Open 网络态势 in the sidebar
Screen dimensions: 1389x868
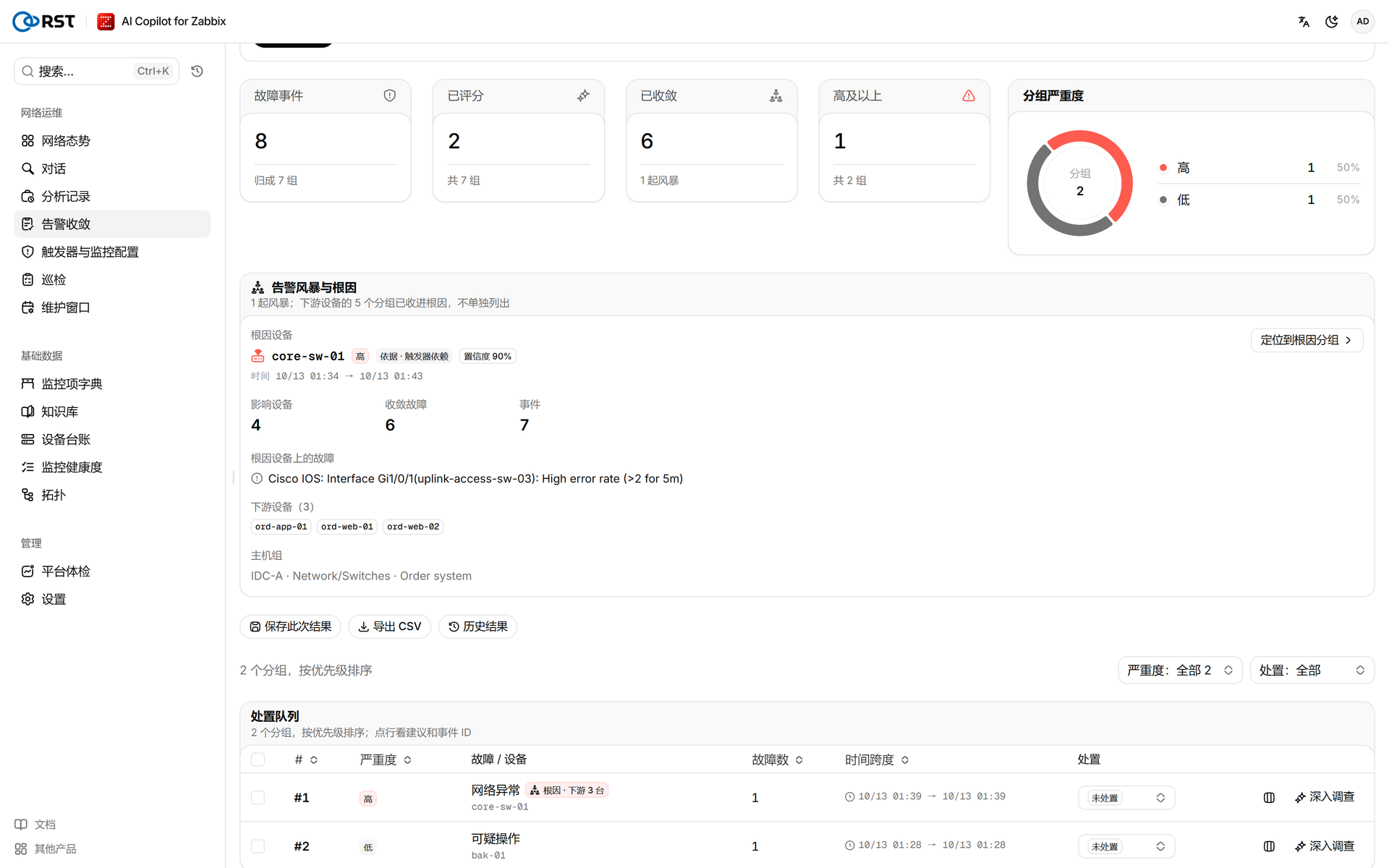coord(112,140)
